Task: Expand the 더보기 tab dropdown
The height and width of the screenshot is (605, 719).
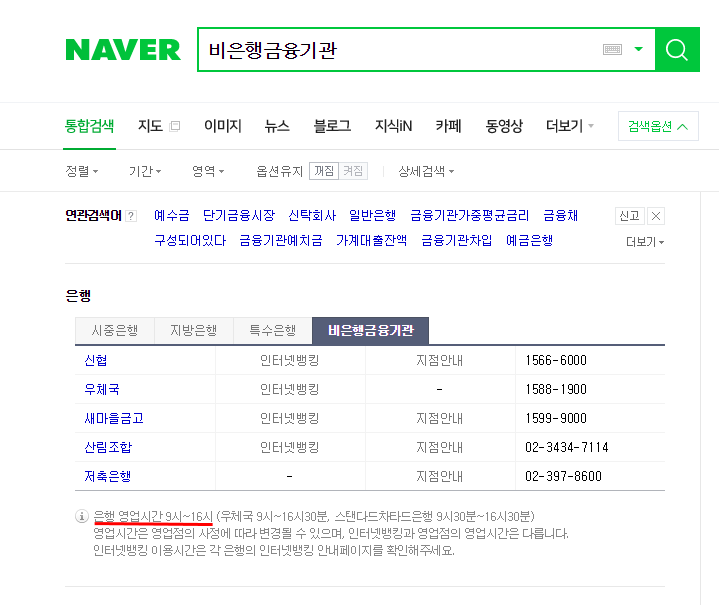Action: point(570,126)
